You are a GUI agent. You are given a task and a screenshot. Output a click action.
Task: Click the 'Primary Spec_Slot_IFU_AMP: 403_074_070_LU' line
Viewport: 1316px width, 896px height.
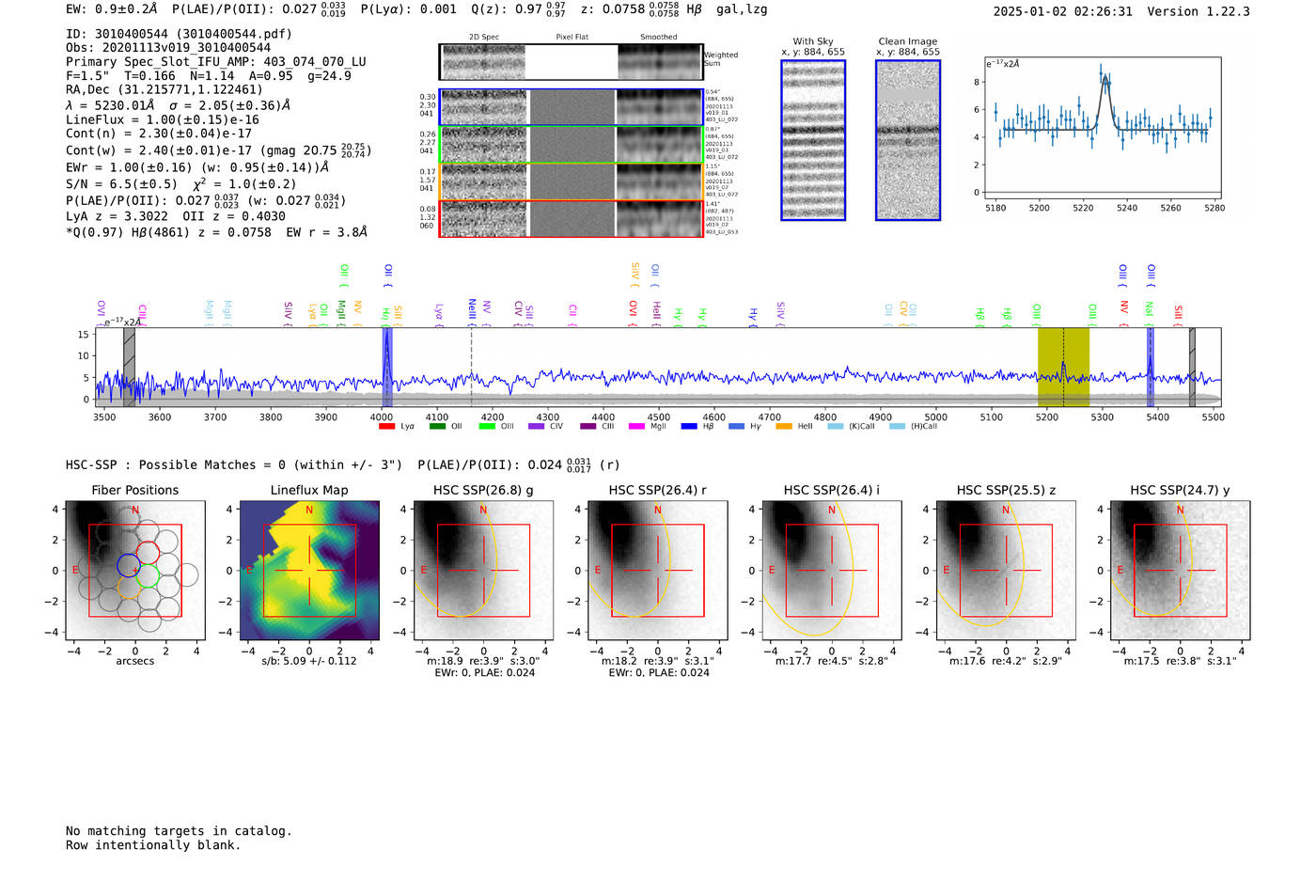(x=216, y=62)
